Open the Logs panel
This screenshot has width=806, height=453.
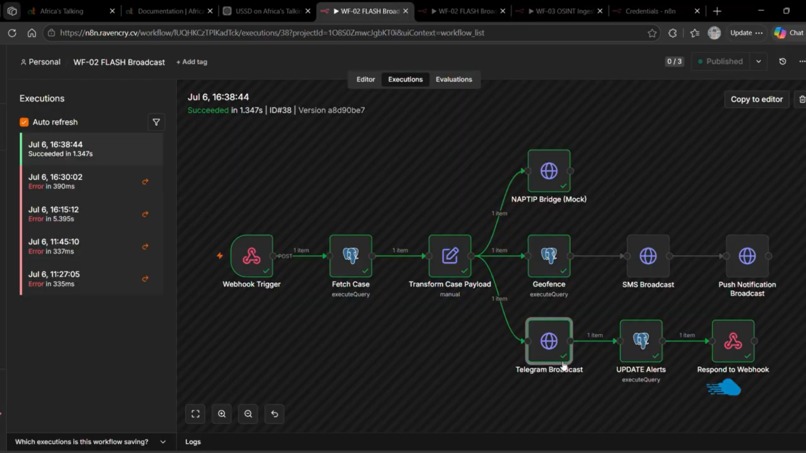[x=193, y=442]
